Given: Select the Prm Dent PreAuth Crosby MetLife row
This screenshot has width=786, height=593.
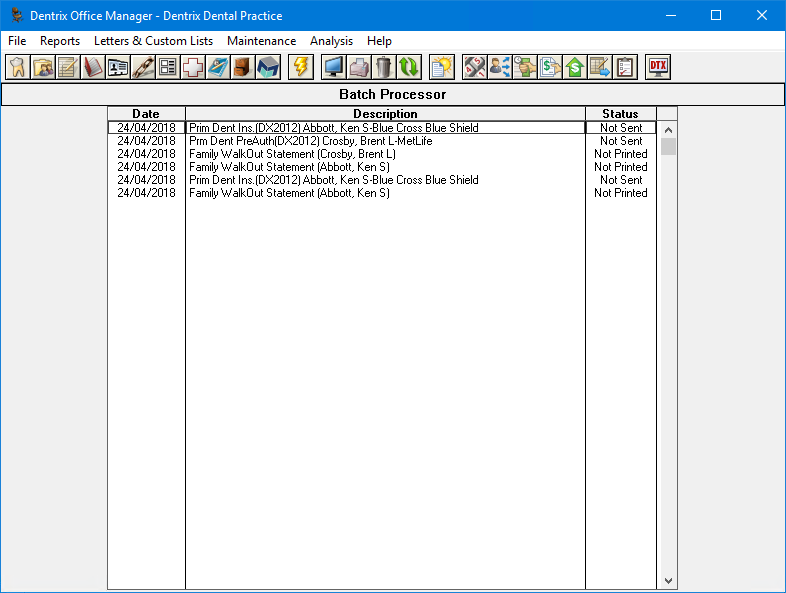Looking at the screenshot, I should [385, 141].
